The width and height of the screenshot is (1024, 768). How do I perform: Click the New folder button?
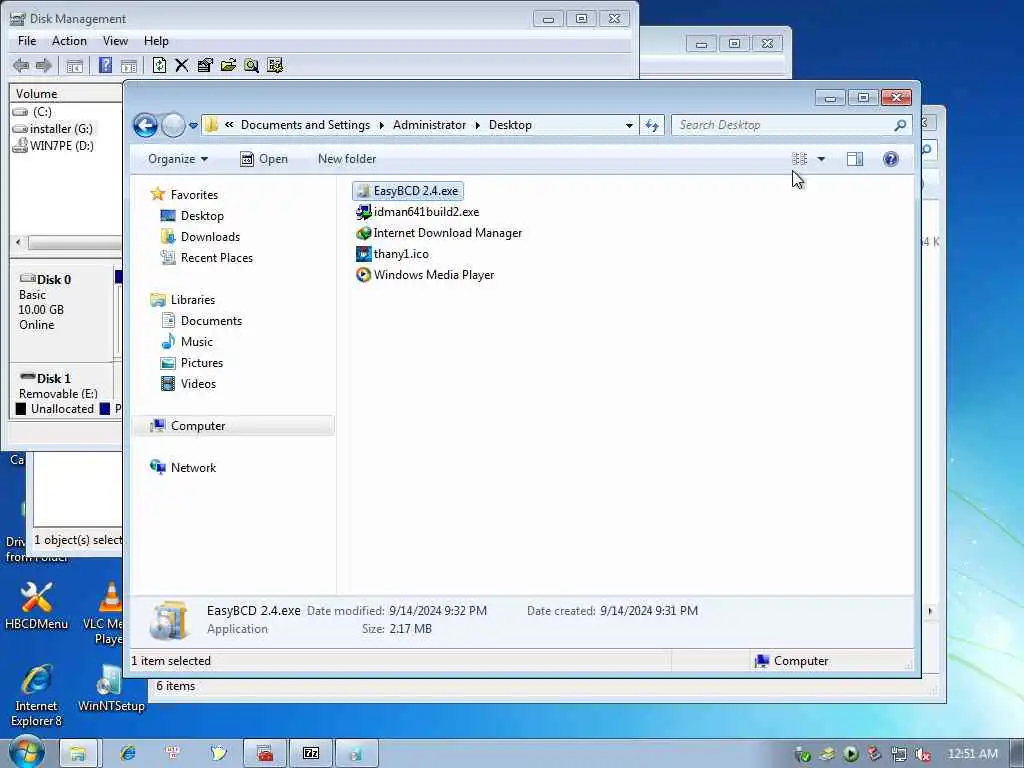(x=347, y=159)
